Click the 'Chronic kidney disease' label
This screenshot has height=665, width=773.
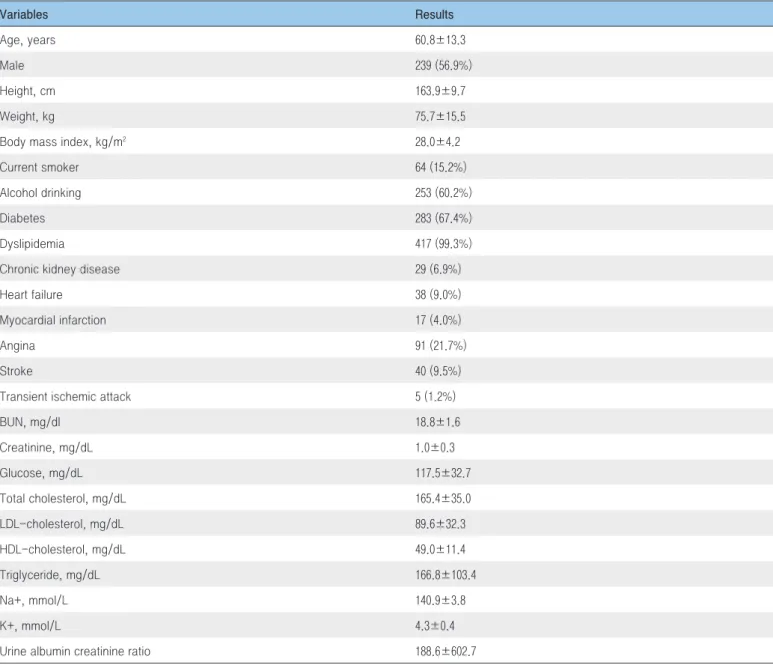60,269
